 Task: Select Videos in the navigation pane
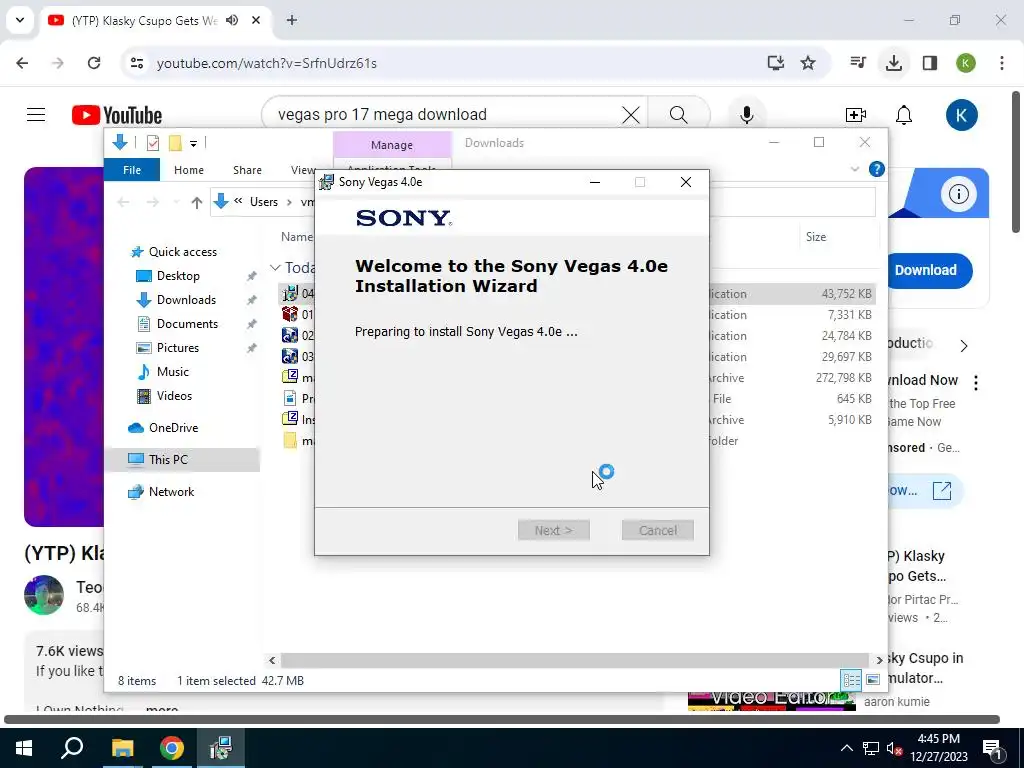(174, 396)
